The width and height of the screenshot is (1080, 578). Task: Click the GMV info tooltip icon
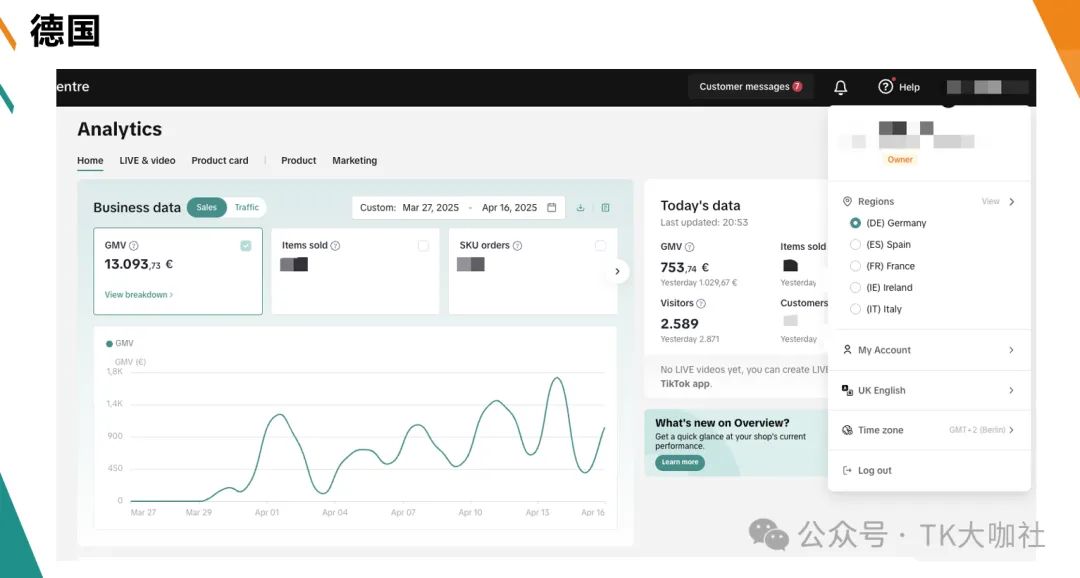pyautogui.click(x=134, y=245)
